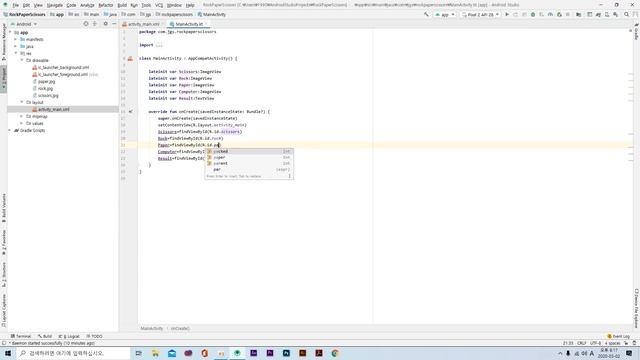Image resolution: width=640 pixels, height=360 pixels.
Task: Open Search Everywhere magnifier icon
Action: (x=627, y=14)
